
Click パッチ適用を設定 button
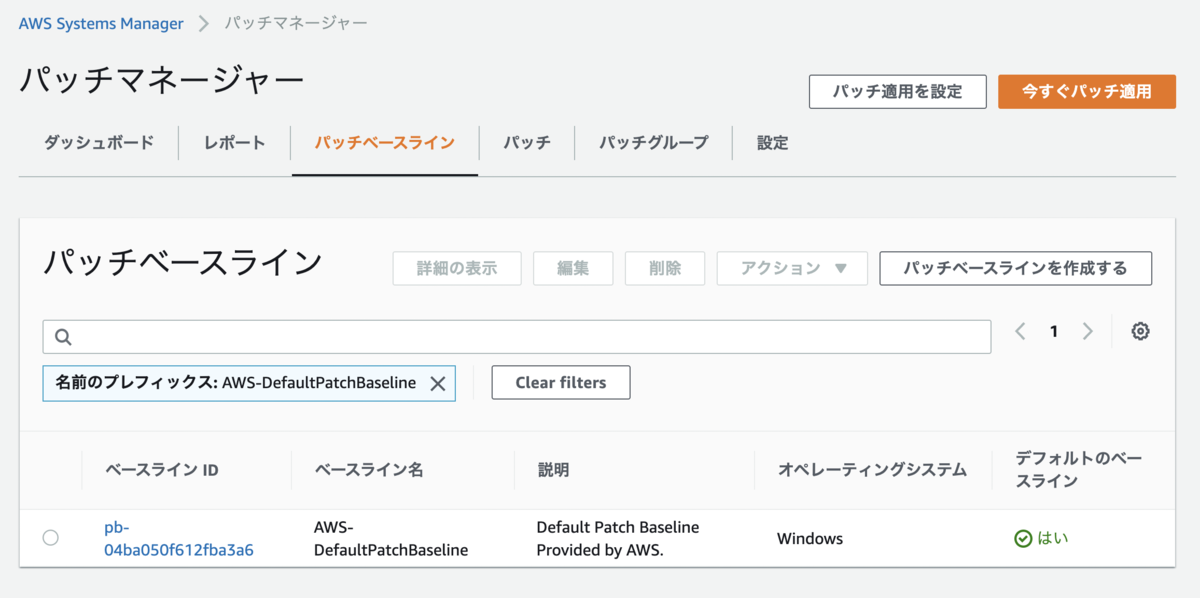(898, 91)
